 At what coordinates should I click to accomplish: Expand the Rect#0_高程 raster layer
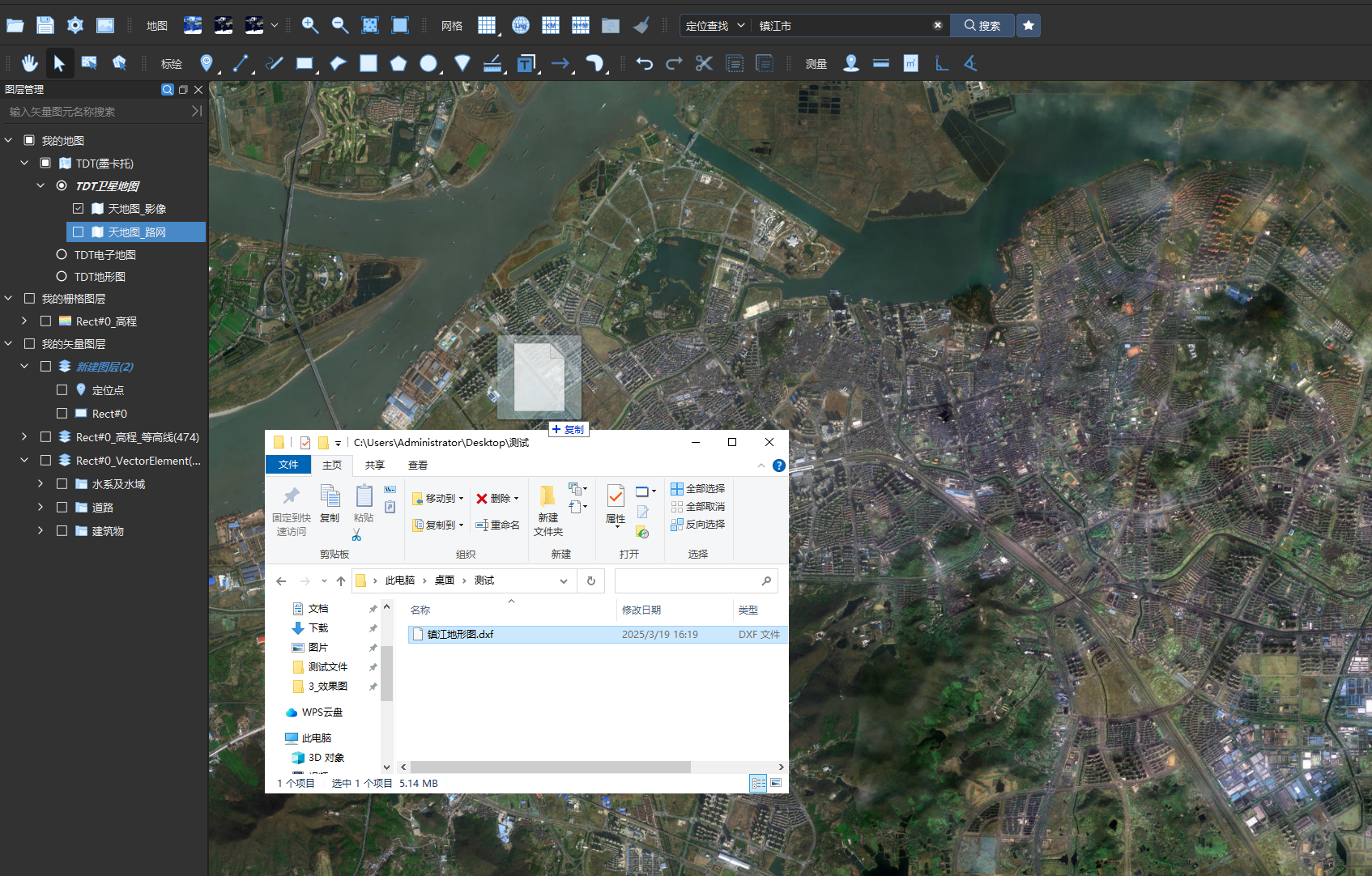click(24, 321)
